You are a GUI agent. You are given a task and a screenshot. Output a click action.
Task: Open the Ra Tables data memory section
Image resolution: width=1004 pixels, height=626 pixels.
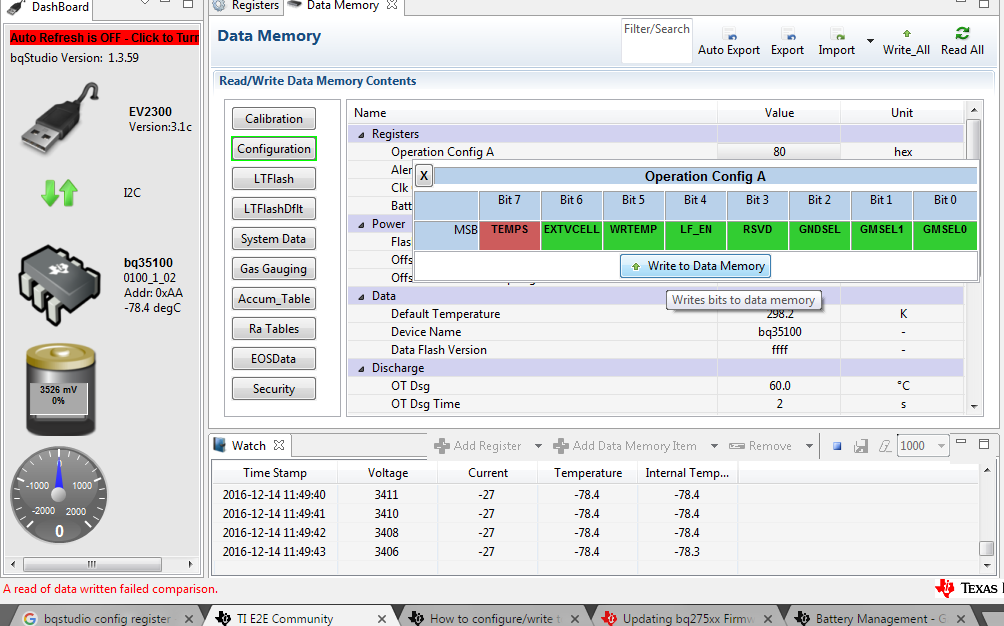click(x=273, y=328)
